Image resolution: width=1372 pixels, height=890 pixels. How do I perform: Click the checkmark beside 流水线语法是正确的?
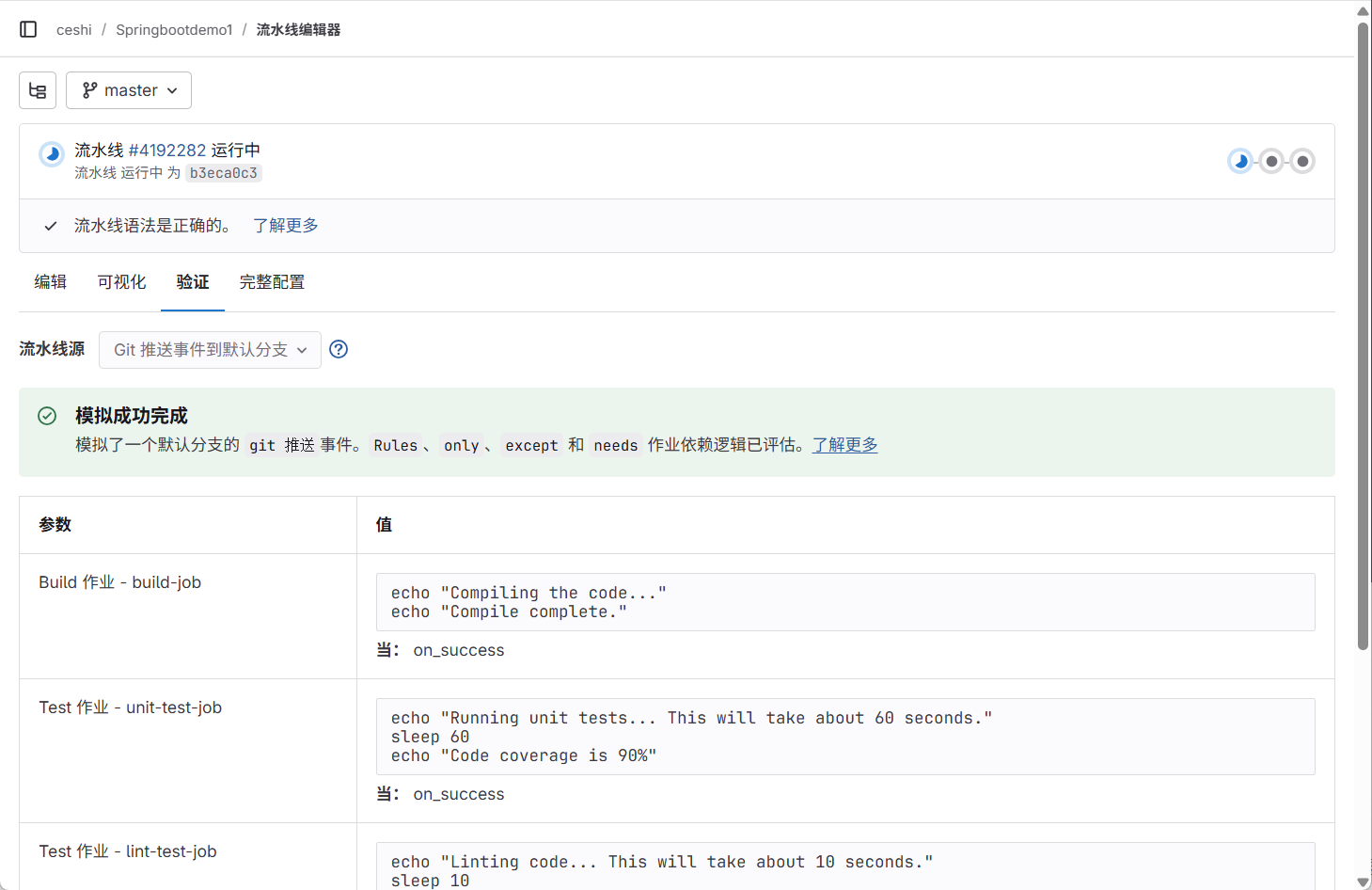tap(50, 226)
